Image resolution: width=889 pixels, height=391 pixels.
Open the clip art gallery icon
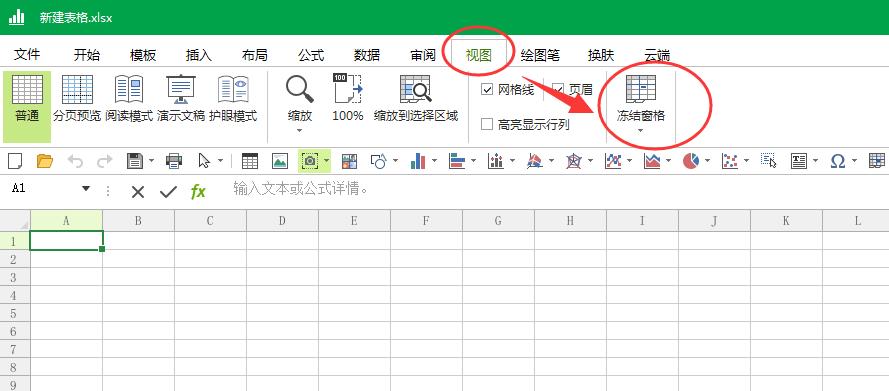point(349,162)
